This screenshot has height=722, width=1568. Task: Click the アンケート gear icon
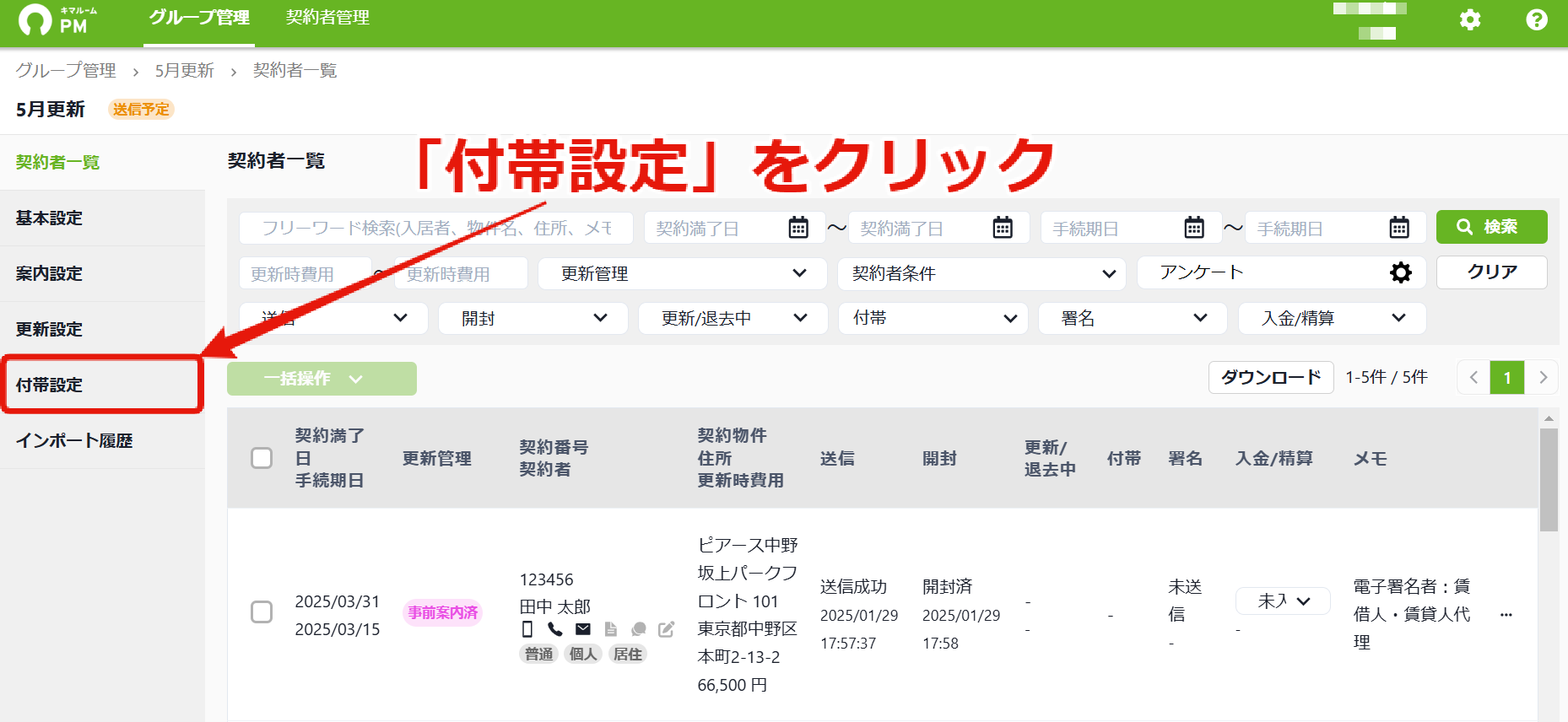(1401, 272)
